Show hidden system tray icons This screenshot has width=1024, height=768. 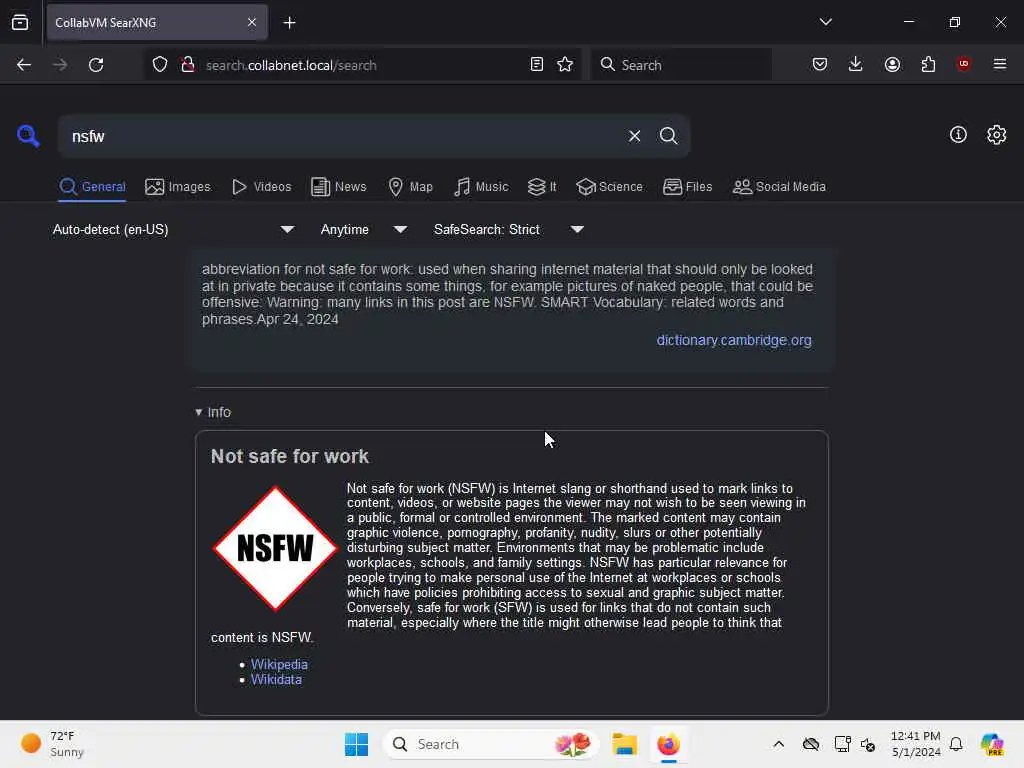tap(778, 744)
